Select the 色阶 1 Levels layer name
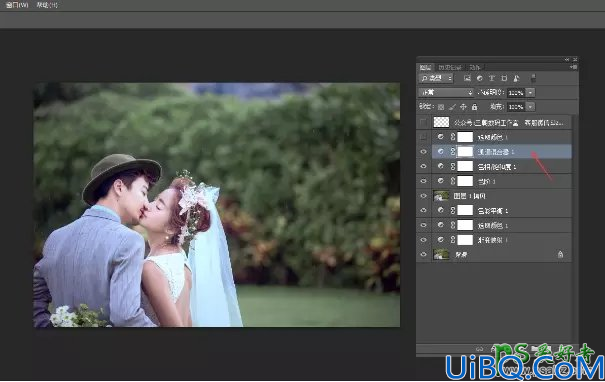Image resolution: width=605 pixels, height=382 pixels. (x=487, y=181)
